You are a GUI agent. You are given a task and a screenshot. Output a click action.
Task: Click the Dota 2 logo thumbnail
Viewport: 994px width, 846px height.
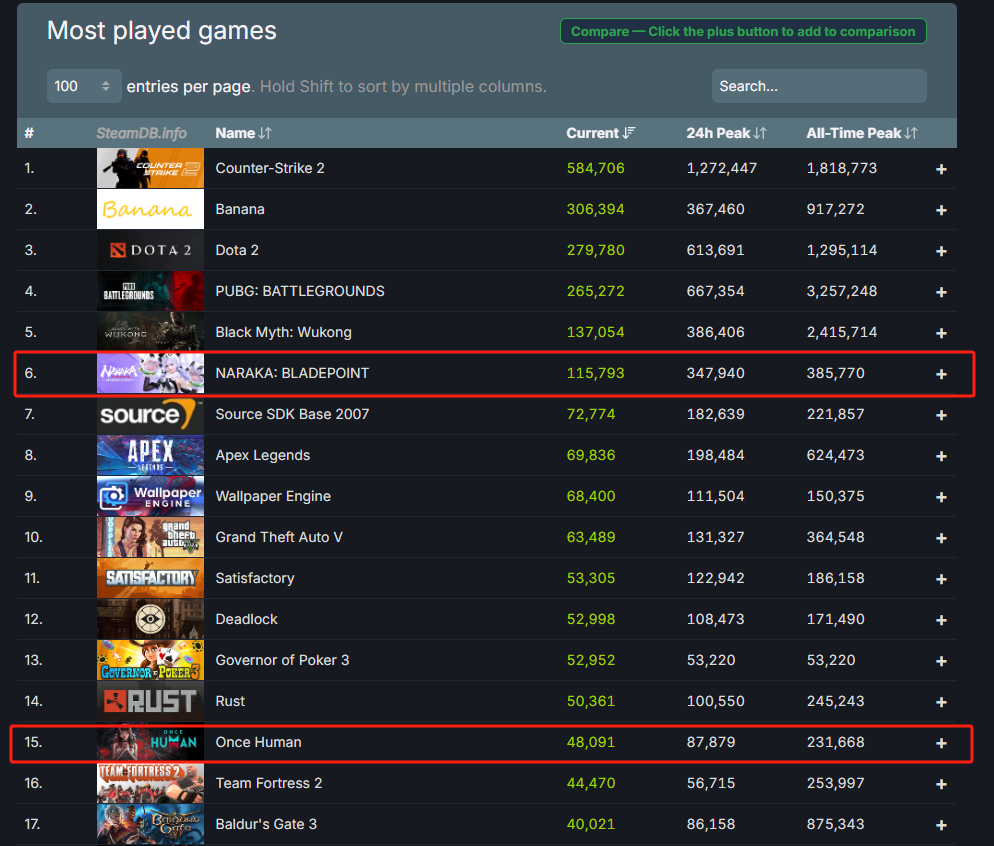pyautogui.click(x=150, y=250)
